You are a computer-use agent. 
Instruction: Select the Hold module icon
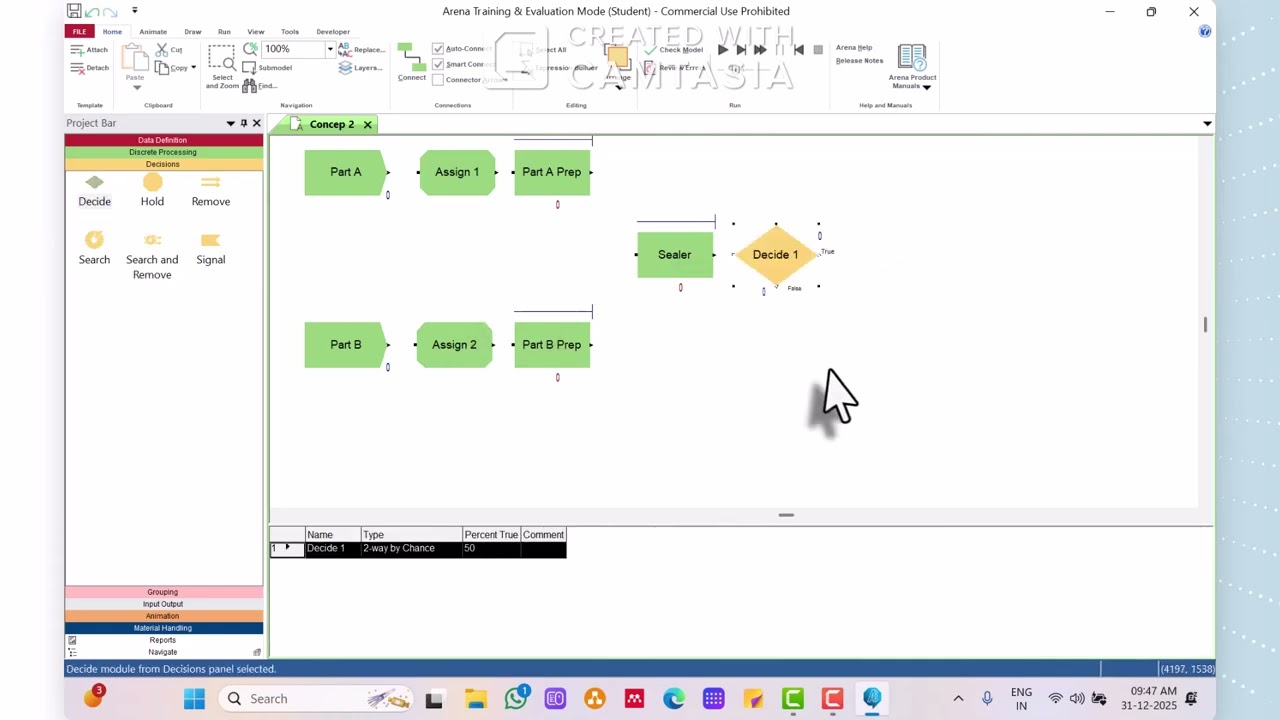152,182
